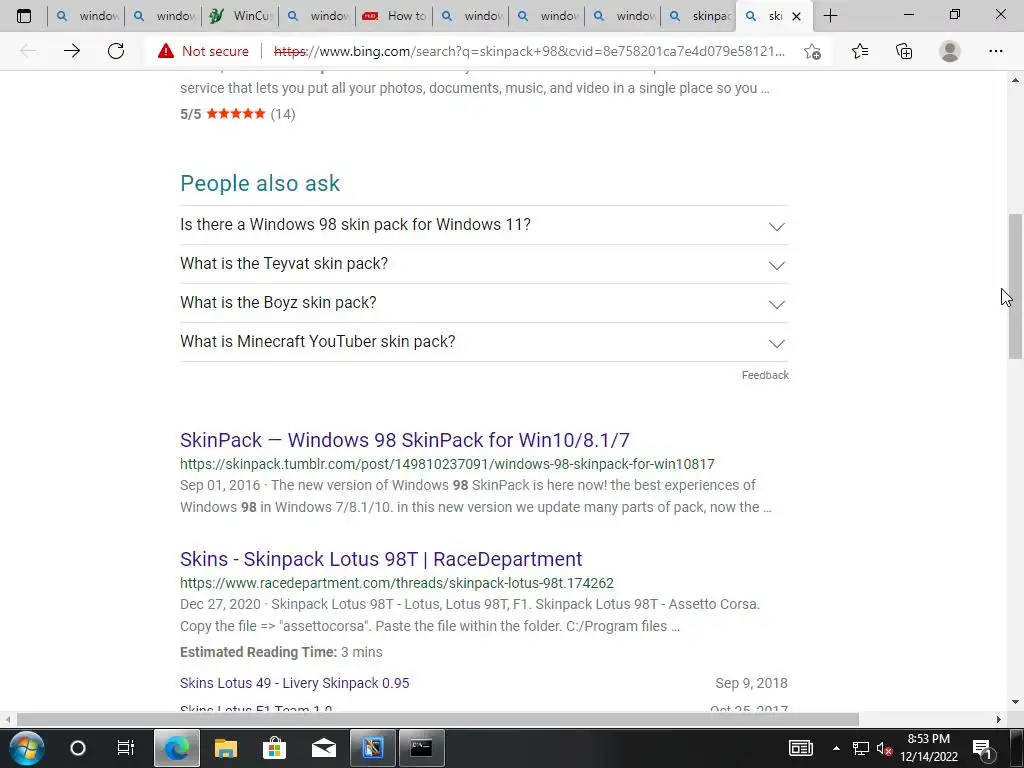1024x768 pixels.
Task: Click the Skins Lotus 49 date 'Sep 9, 2018'
Action: click(751, 683)
